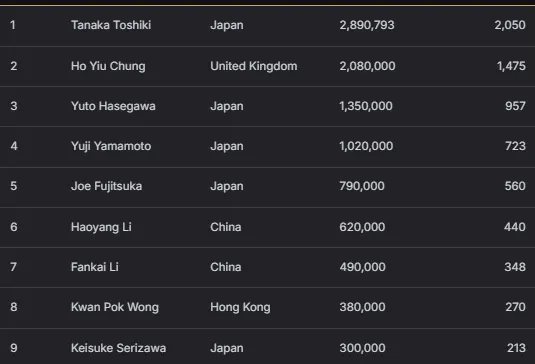Select the 300,000 chip count

[x=362, y=348]
